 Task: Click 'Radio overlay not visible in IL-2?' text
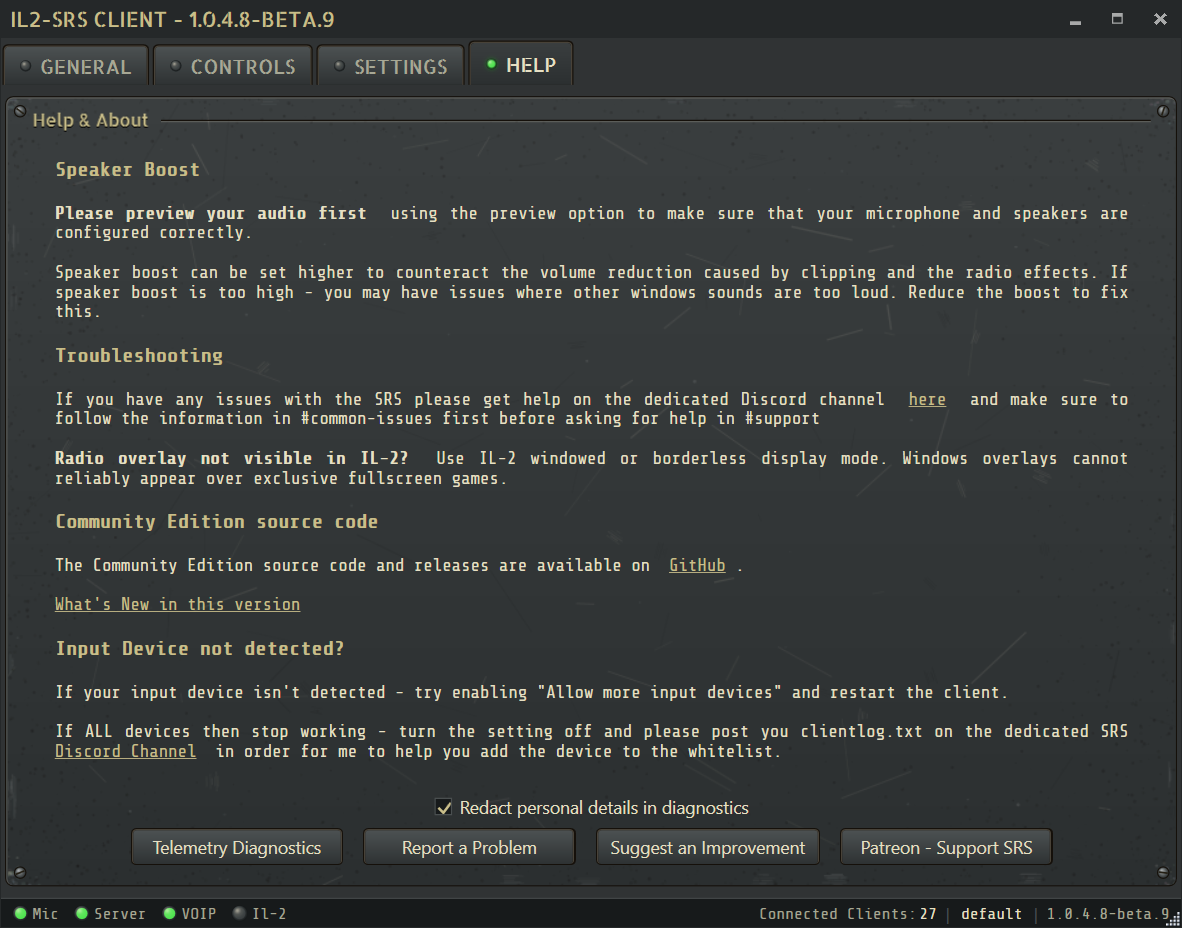[x=231, y=458]
